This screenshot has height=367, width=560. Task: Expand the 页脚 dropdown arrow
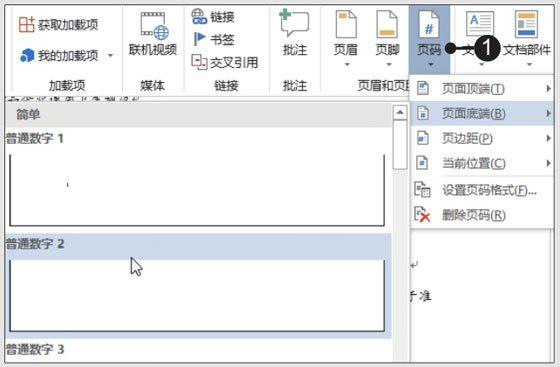(x=389, y=65)
